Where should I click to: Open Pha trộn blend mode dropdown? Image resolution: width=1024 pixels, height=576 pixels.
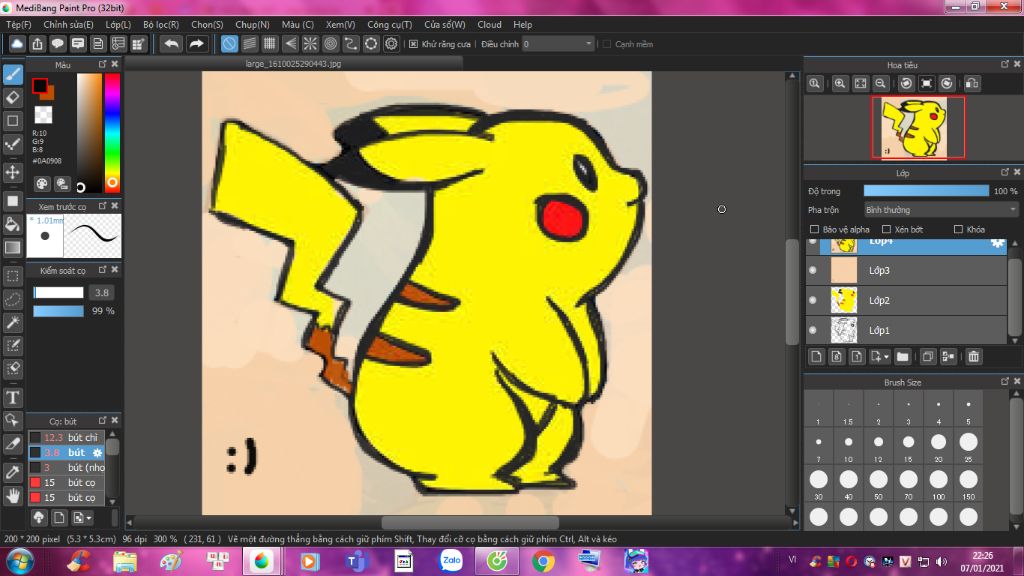click(940, 210)
